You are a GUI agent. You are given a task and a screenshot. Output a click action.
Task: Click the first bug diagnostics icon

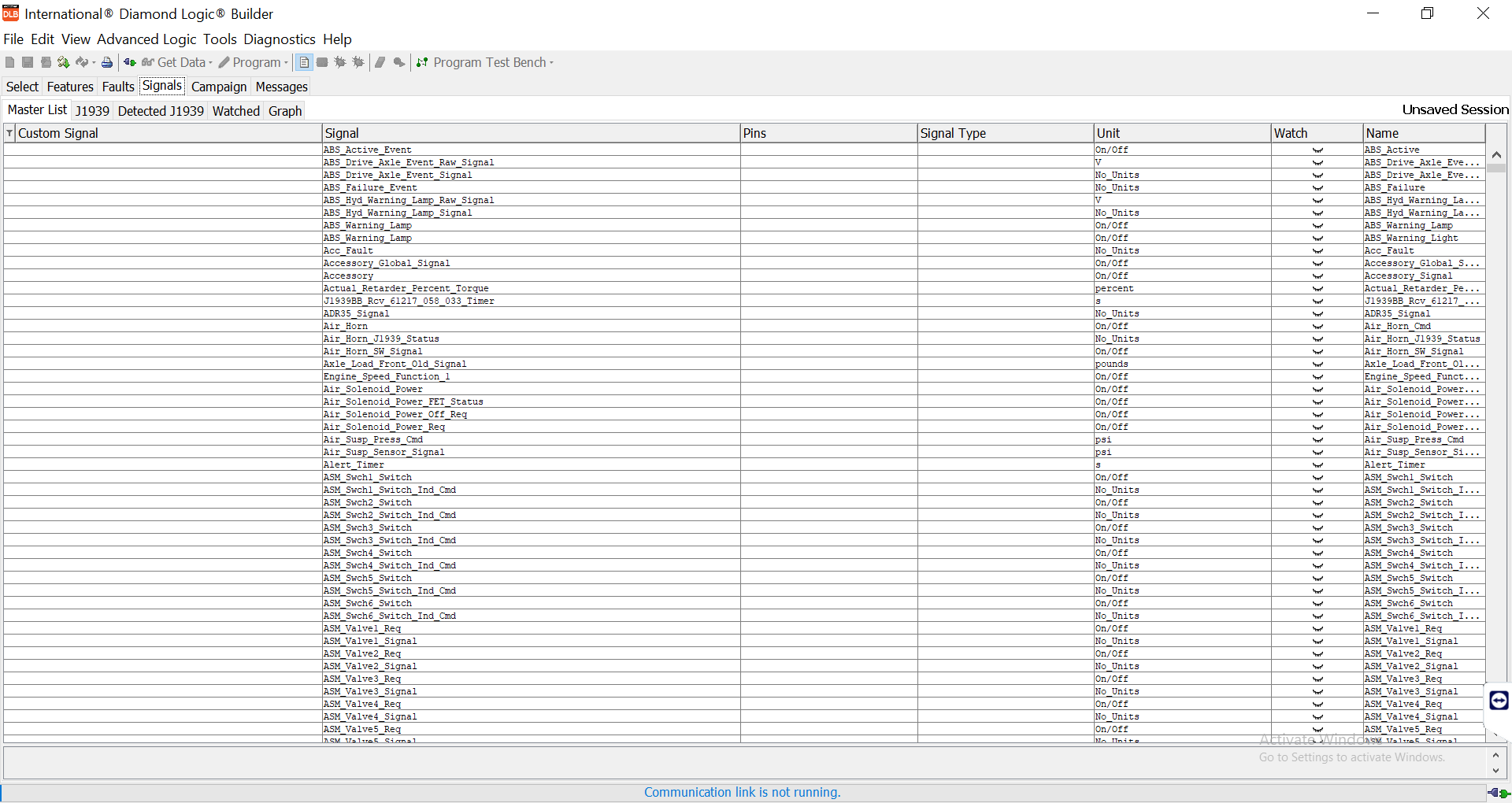[x=340, y=62]
